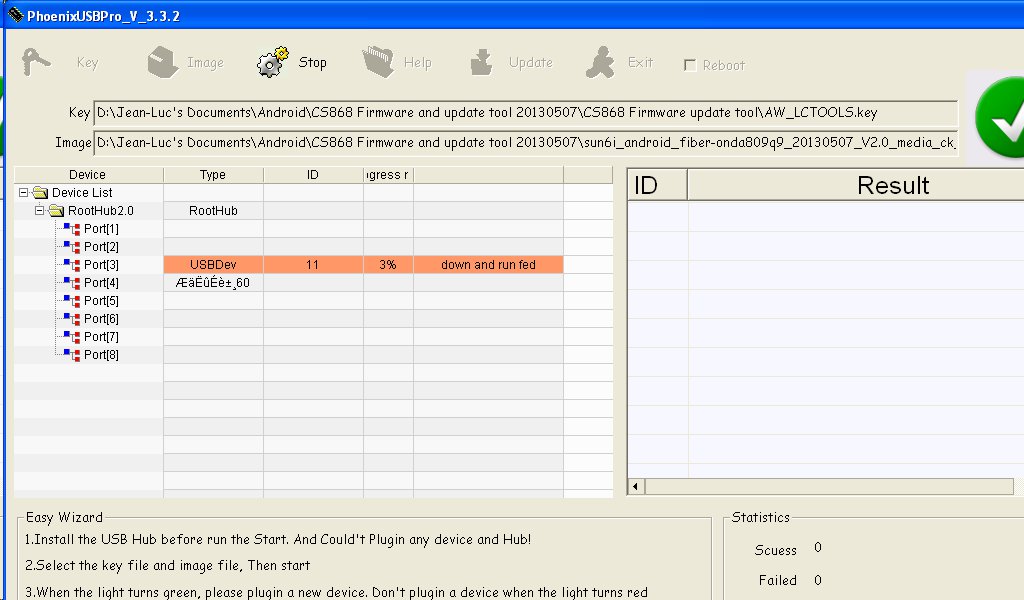Screen dimensions: 1024x600
Task: Click the Easy Wizard step 1 text
Action: pyautogui.click(x=278, y=539)
